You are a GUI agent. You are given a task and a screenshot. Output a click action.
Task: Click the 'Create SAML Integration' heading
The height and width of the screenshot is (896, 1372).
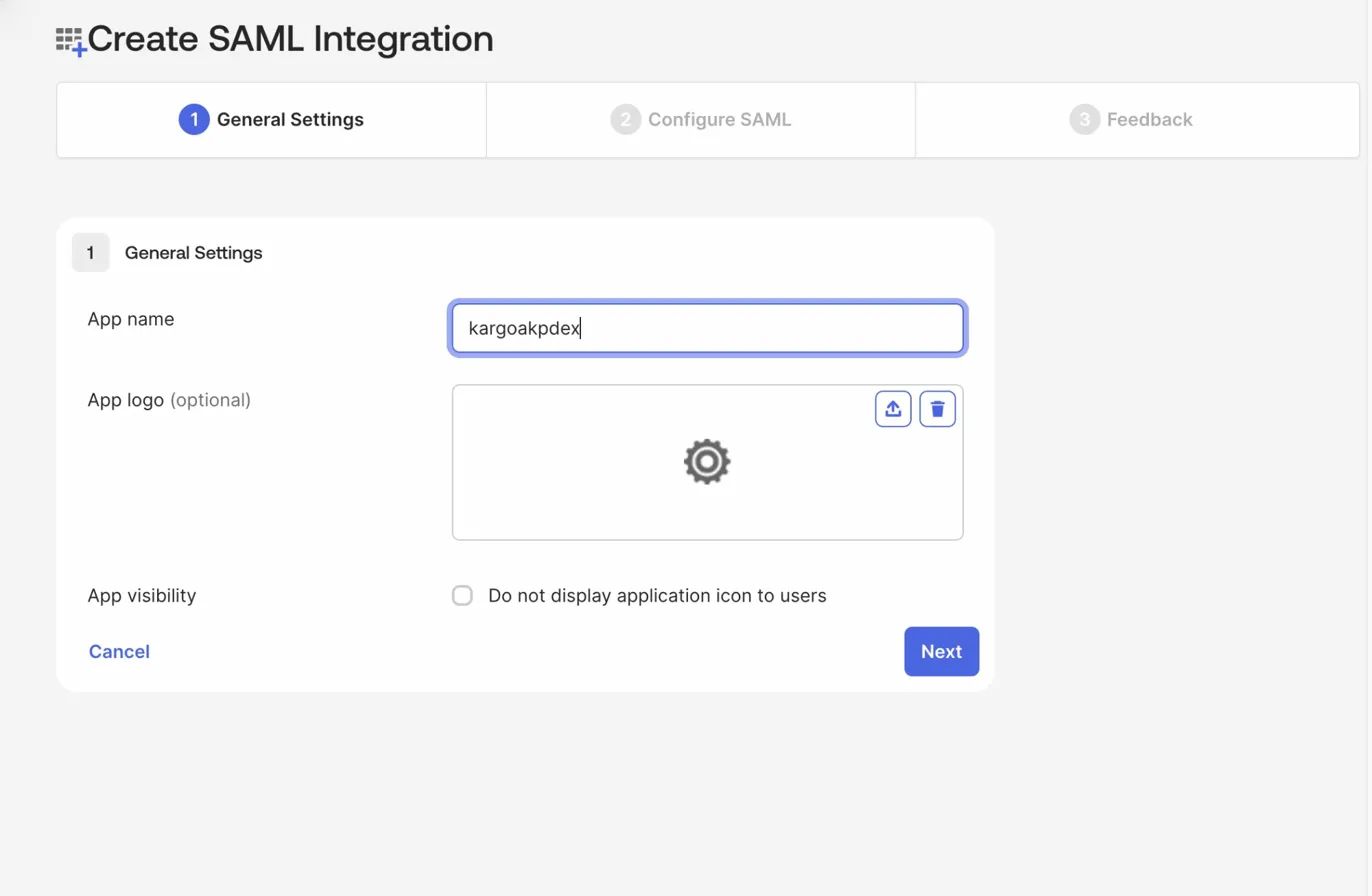[x=291, y=39]
